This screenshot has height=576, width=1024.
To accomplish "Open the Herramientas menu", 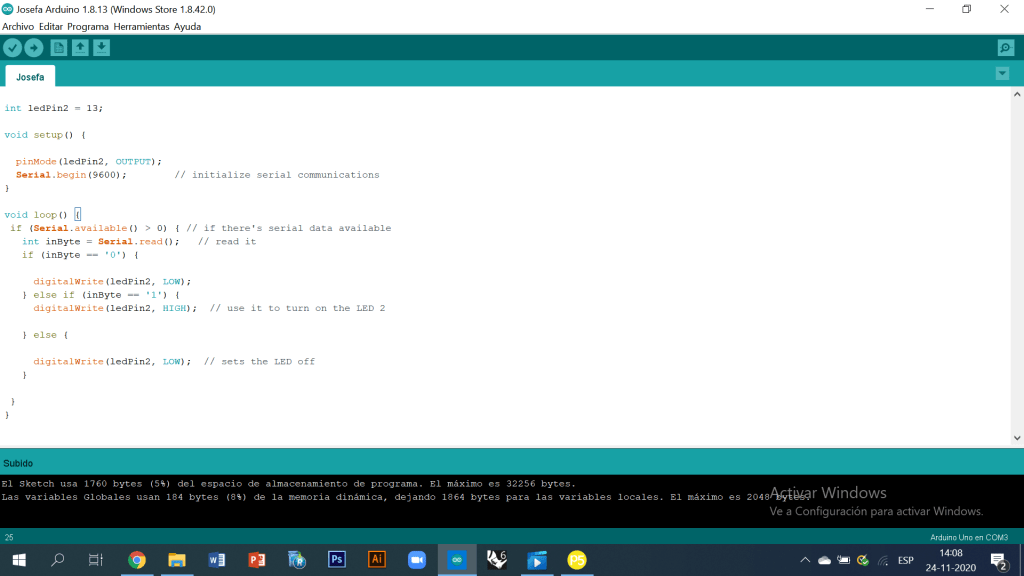I will [x=141, y=26].
